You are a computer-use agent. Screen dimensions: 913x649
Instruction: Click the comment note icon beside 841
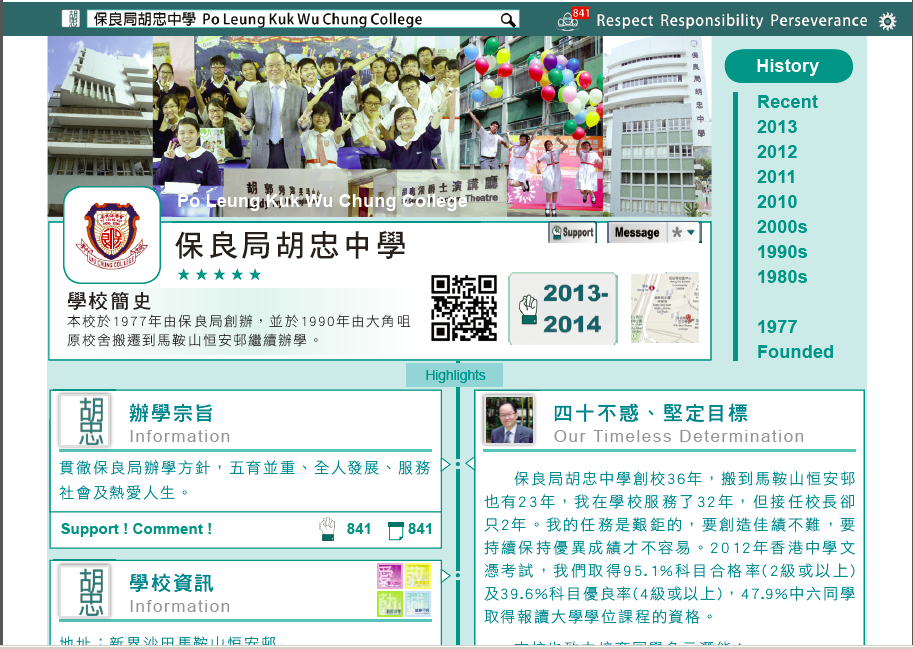(395, 529)
